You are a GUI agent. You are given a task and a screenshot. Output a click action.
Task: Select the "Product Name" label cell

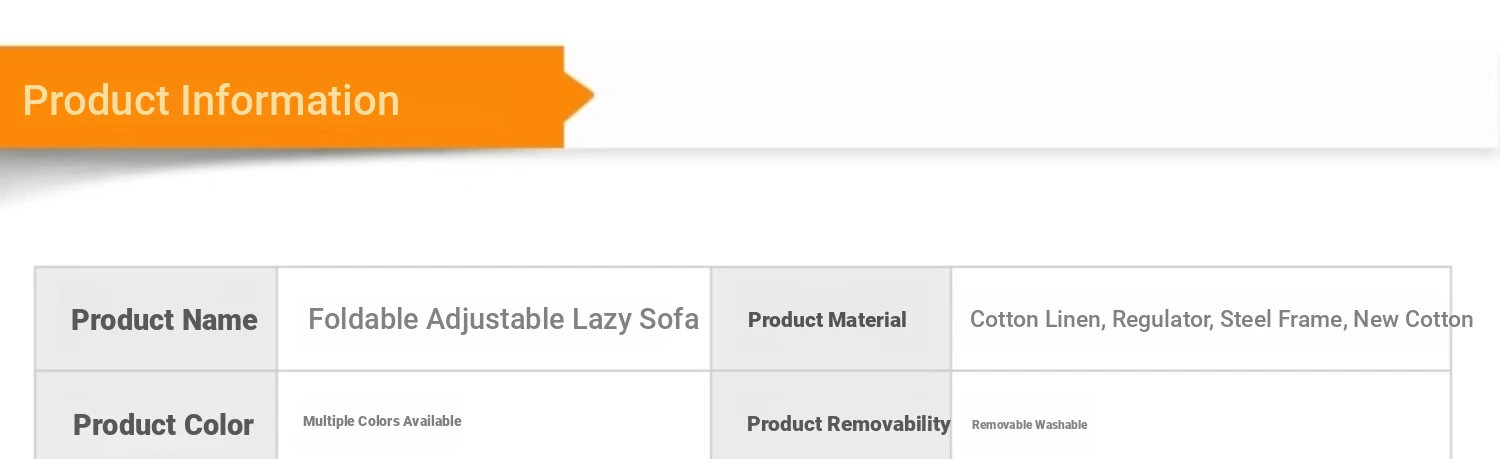point(164,320)
